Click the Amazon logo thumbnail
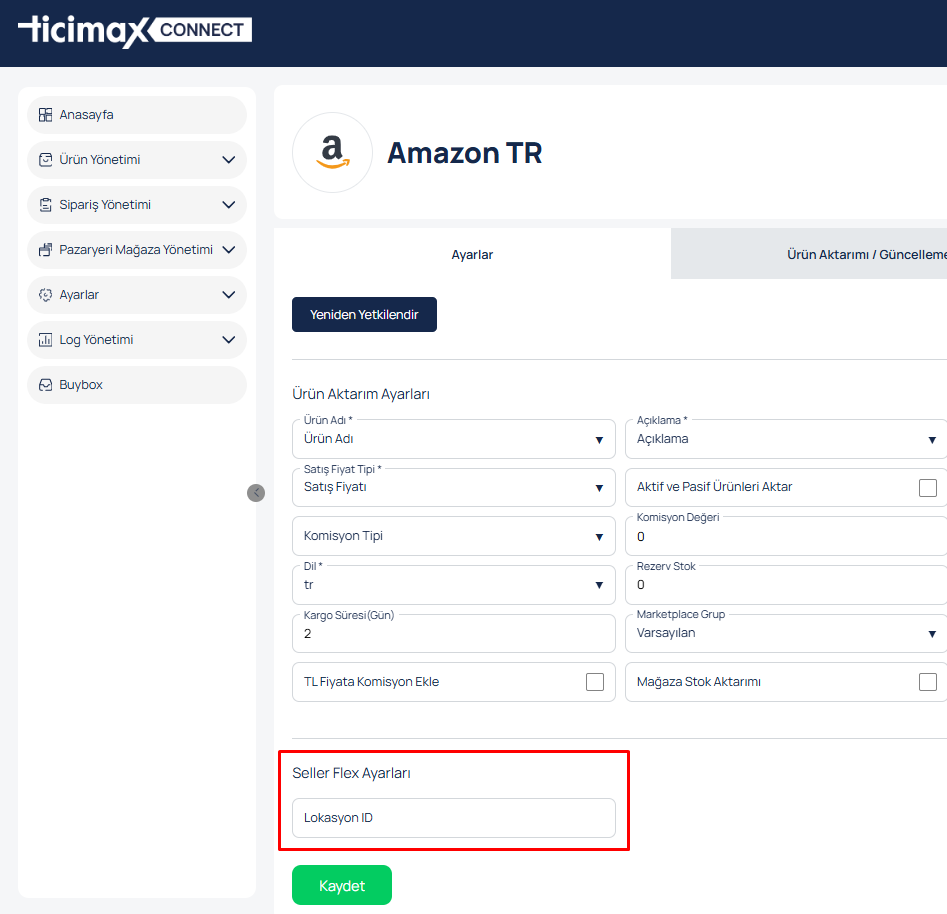This screenshot has width=947, height=914. (x=332, y=152)
